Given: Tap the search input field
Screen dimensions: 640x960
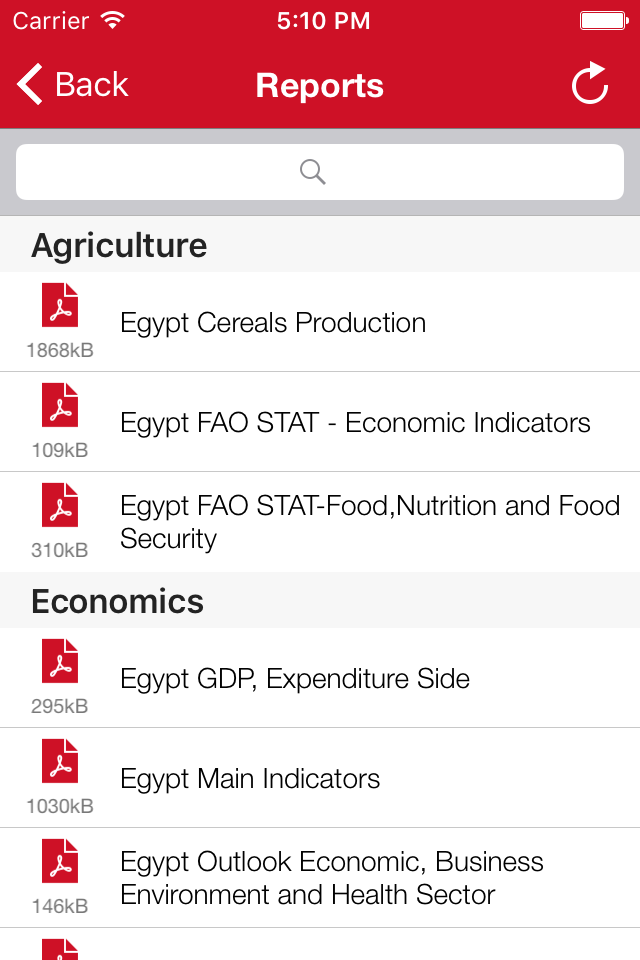Looking at the screenshot, I should click(x=320, y=171).
